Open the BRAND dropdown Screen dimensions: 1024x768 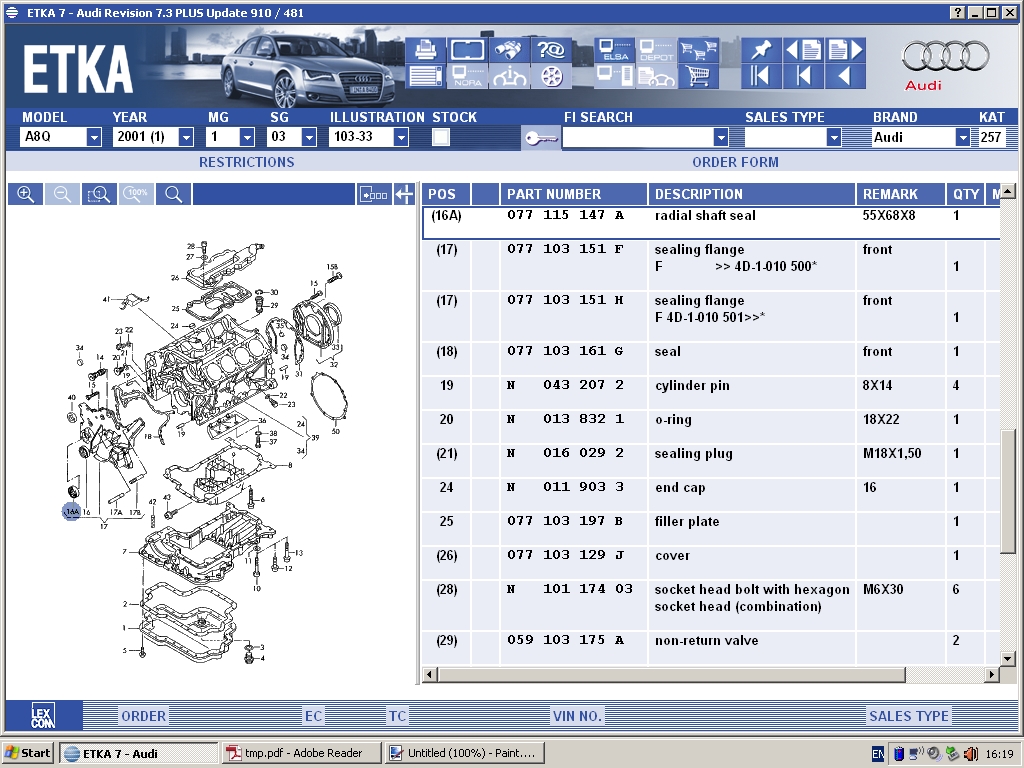point(963,137)
